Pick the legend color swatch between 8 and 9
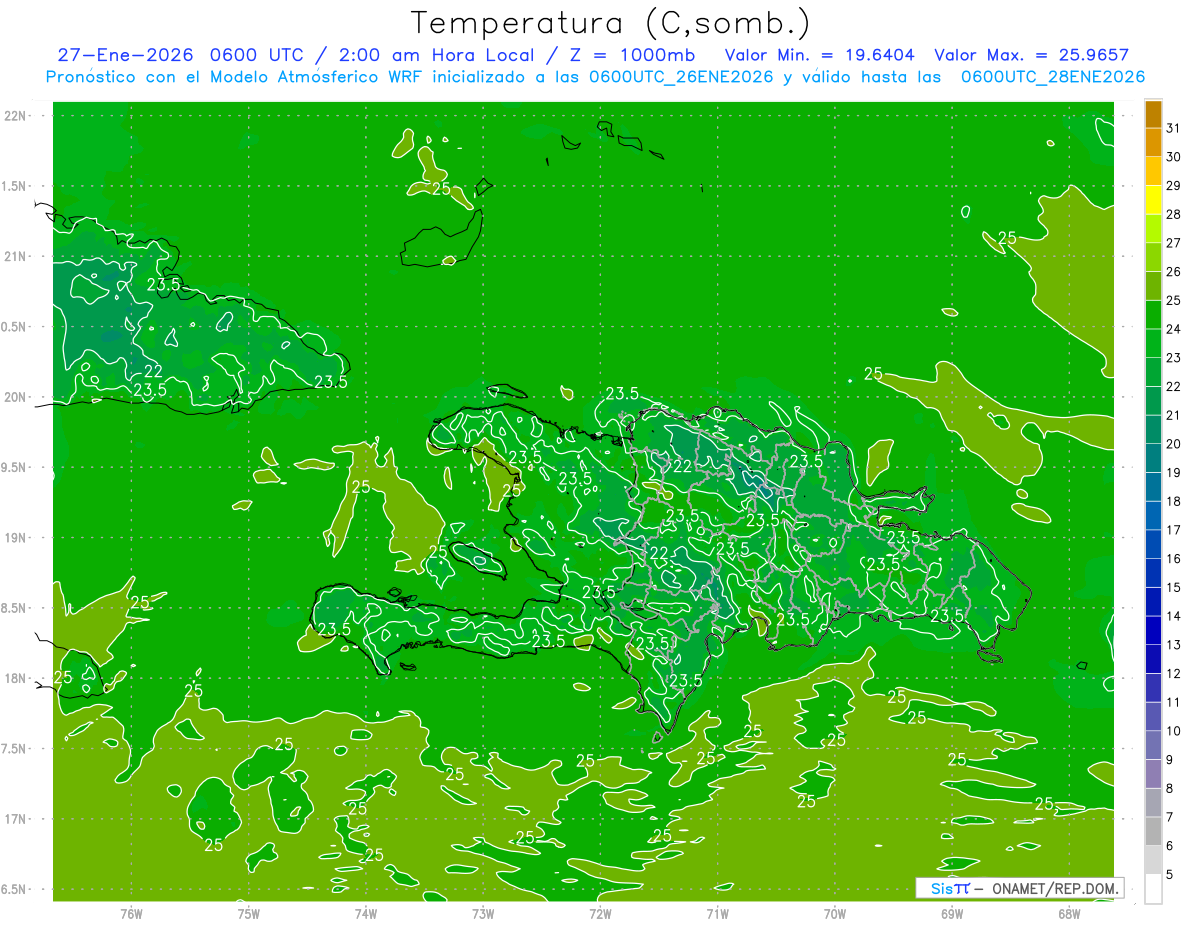The width and height of the screenshot is (1200, 927). (x=1153, y=774)
